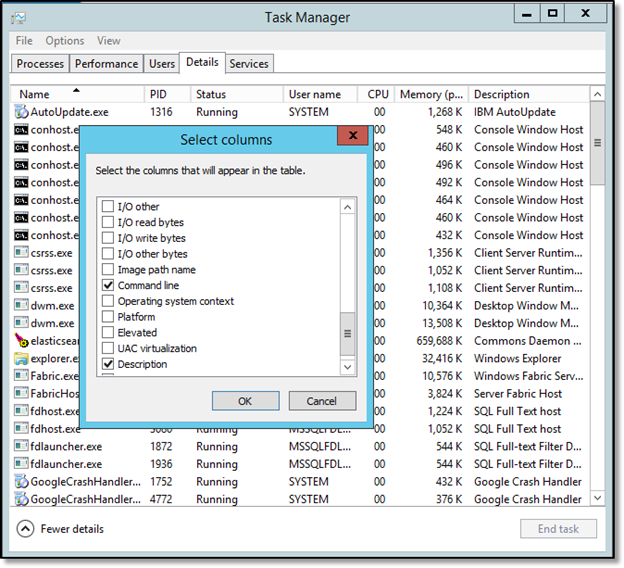Check the Elevated column checkbox

point(108,332)
